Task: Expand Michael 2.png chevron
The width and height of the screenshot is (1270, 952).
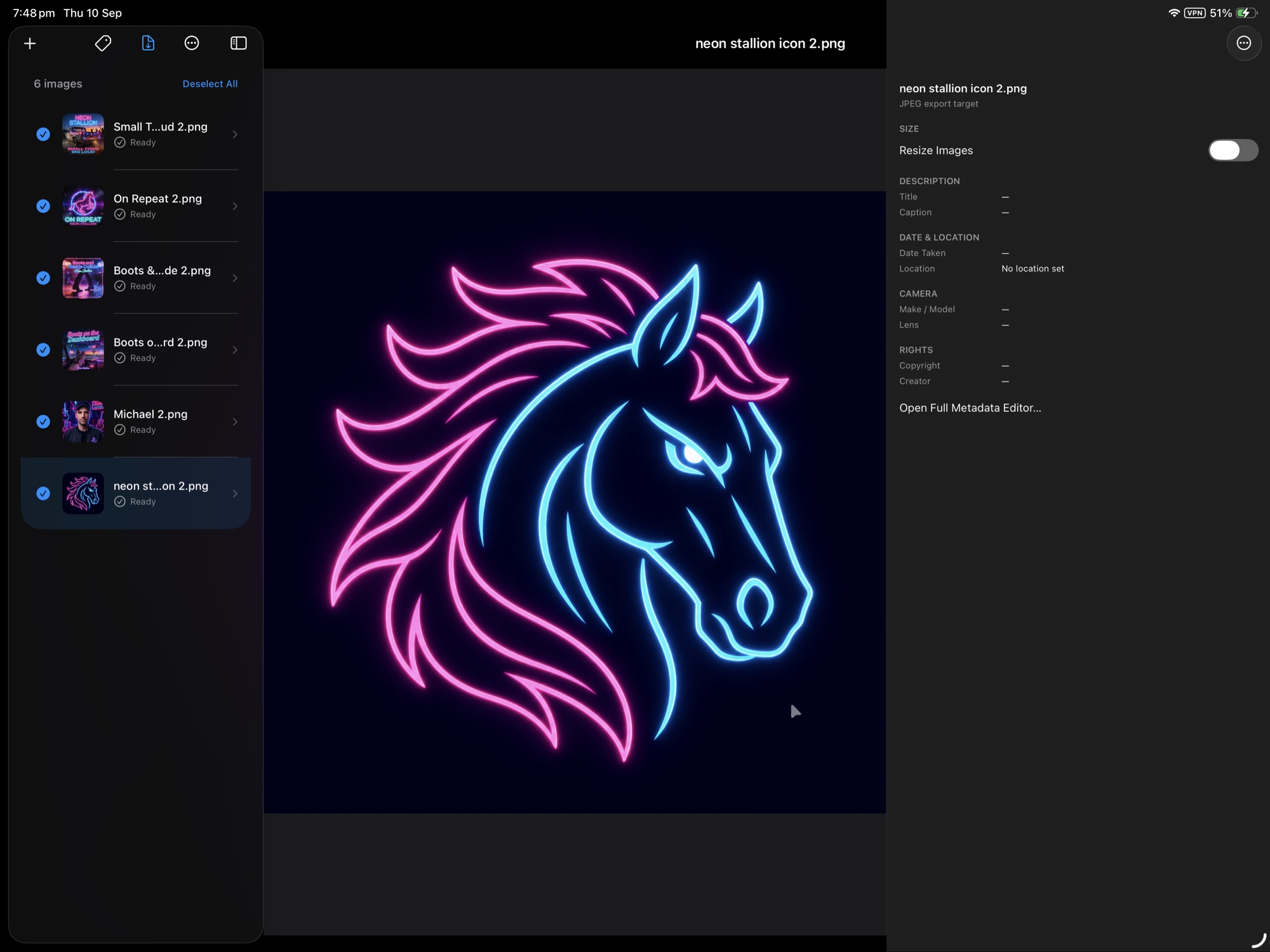Action: [x=235, y=421]
